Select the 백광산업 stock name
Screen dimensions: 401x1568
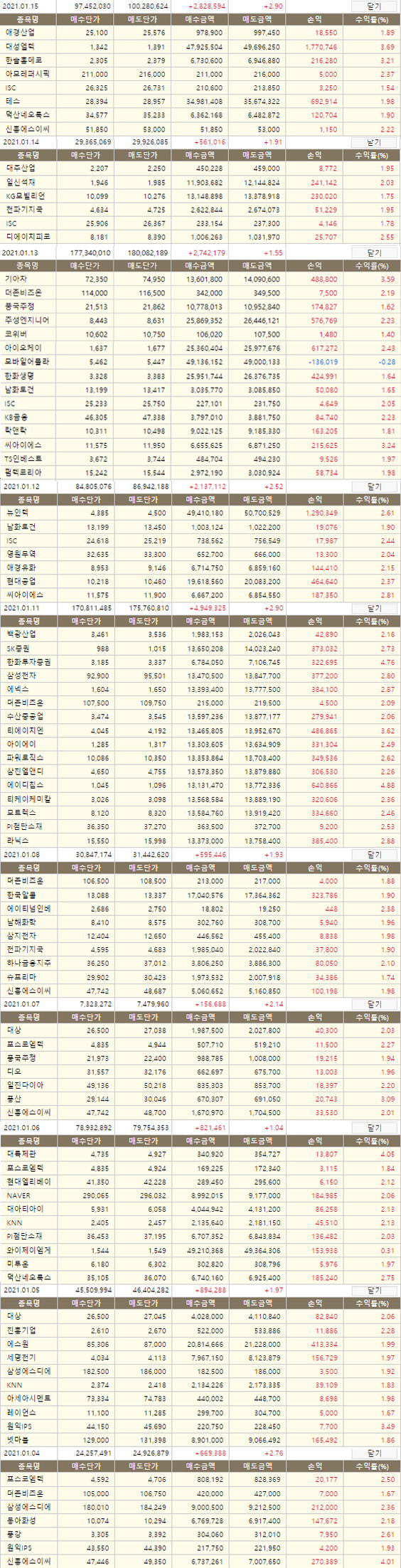(x=19, y=634)
